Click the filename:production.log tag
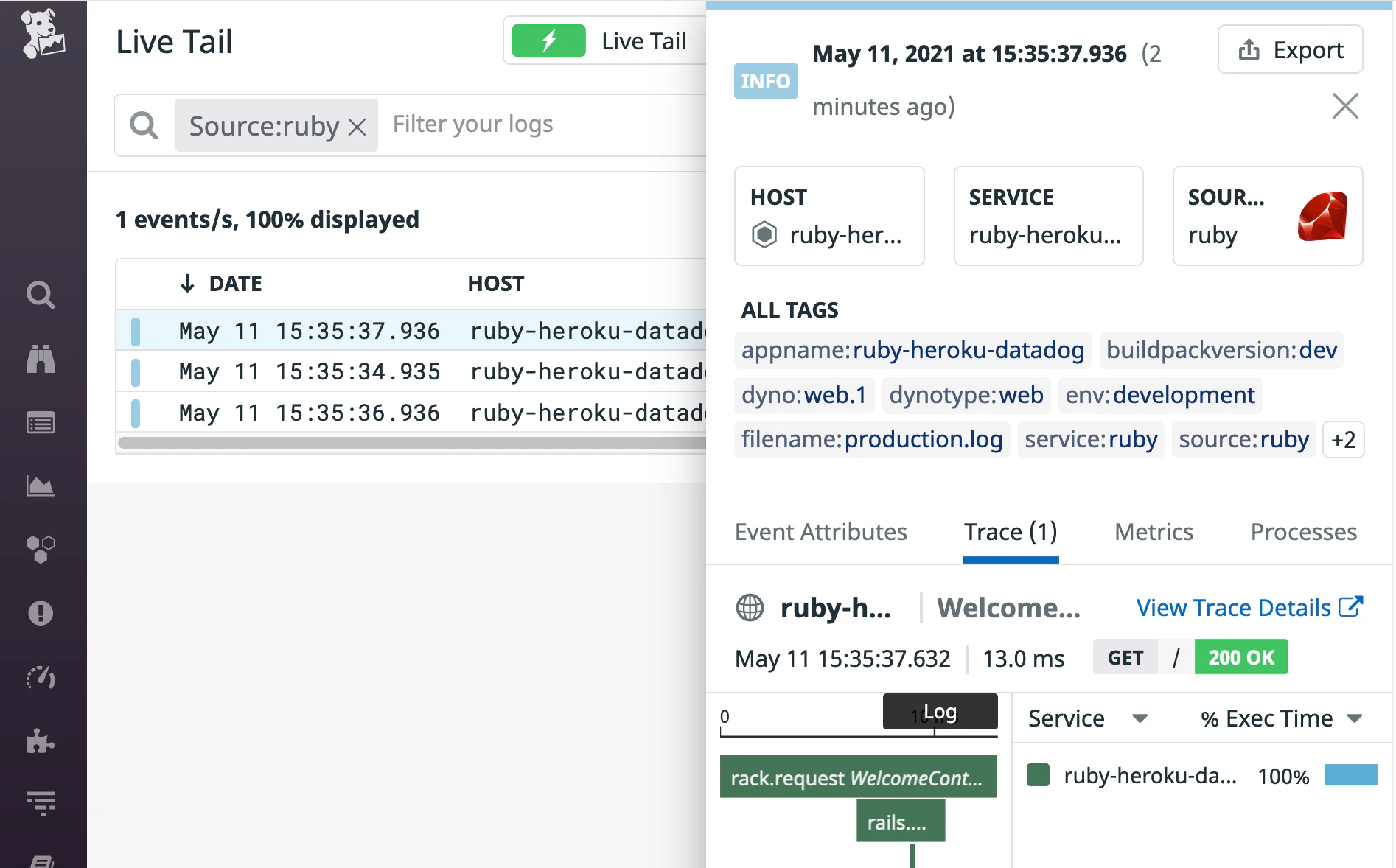The height and width of the screenshot is (868, 1396). tap(872, 440)
